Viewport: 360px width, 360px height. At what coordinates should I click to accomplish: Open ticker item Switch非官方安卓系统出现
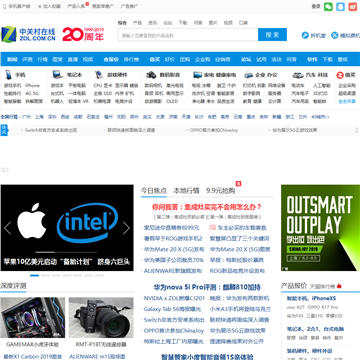(51, 130)
